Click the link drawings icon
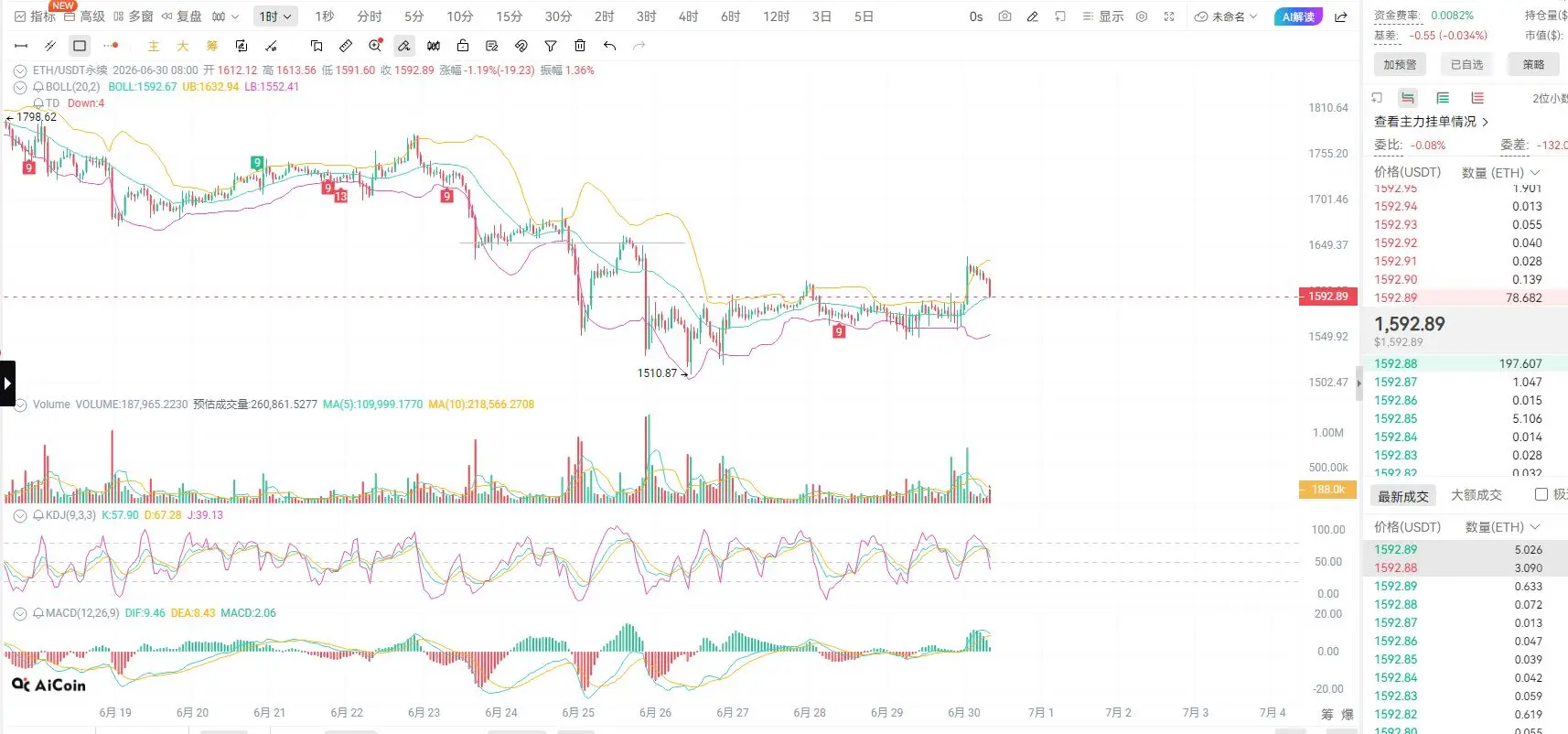The height and width of the screenshot is (734, 1568). (x=521, y=46)
